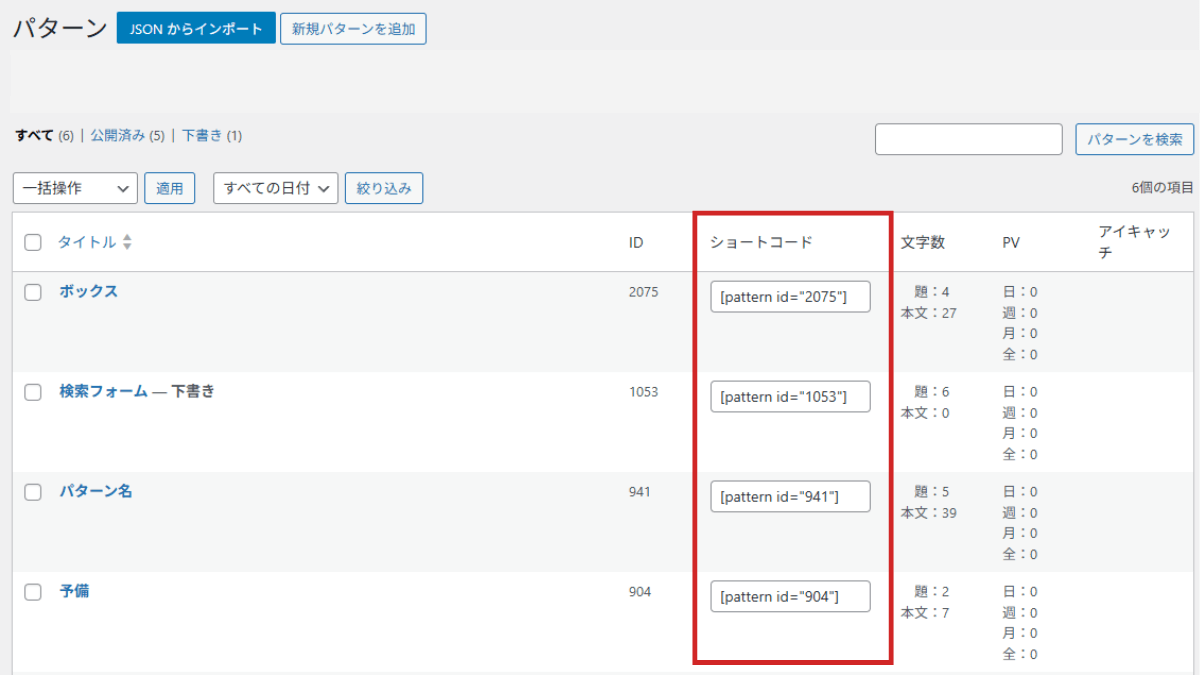
Task: Select shortcode field [pattern id="1053"]
Action: [790, 397]
